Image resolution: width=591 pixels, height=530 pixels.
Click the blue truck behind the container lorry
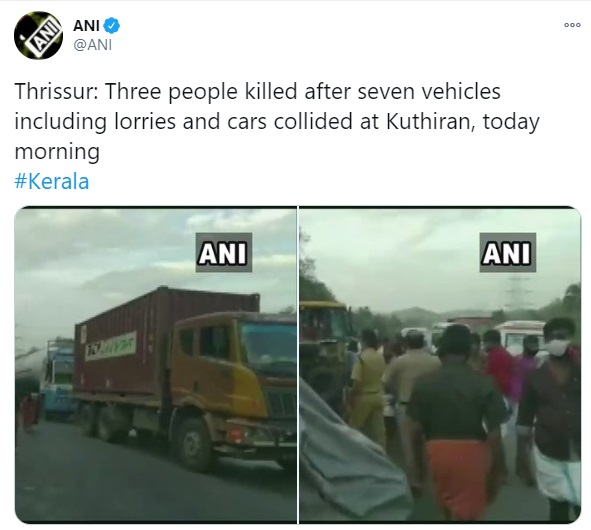tap(60, 377)
